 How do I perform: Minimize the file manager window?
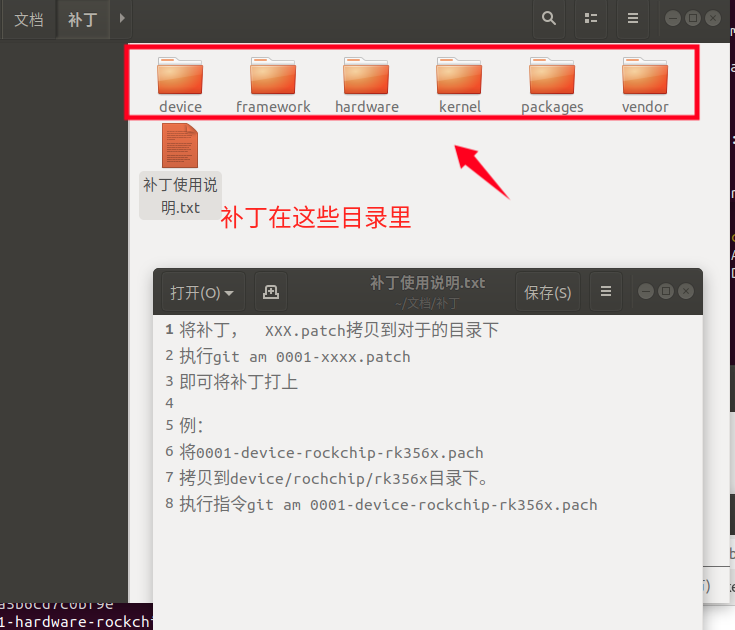point(673,18)
